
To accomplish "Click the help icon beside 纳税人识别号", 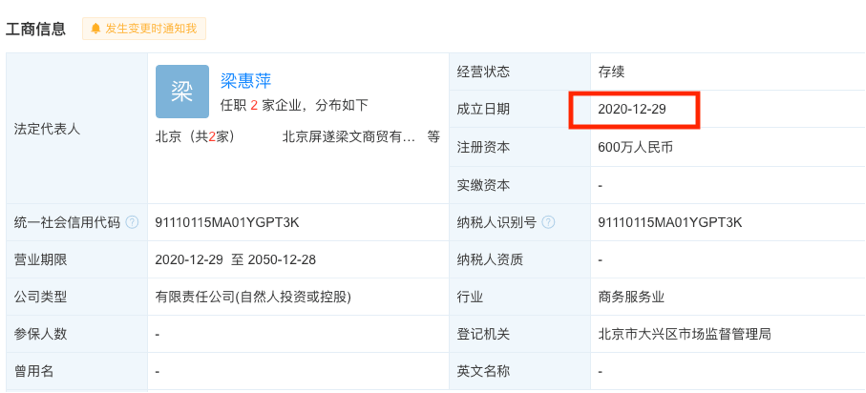I will click(548, 222).
